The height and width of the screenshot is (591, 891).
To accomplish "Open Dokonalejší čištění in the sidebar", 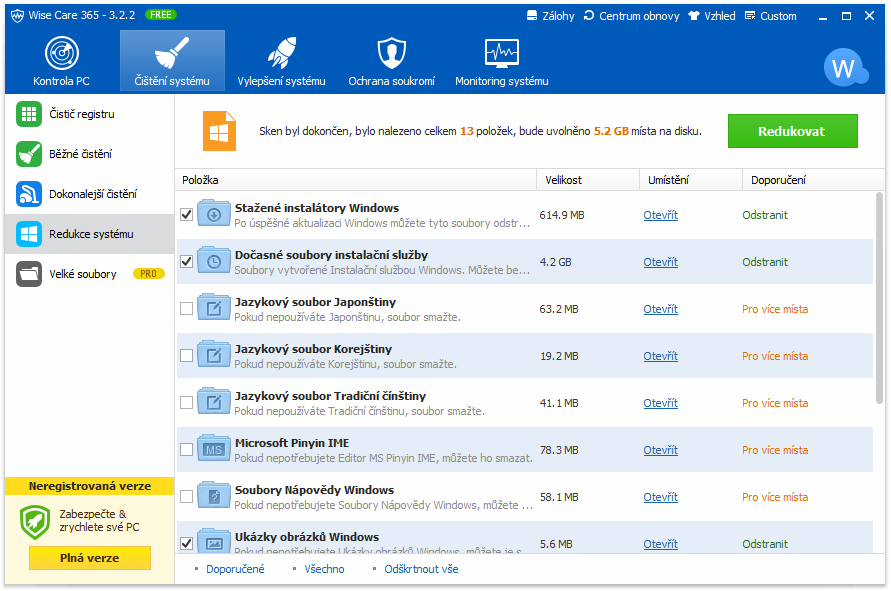I will 89,194.
